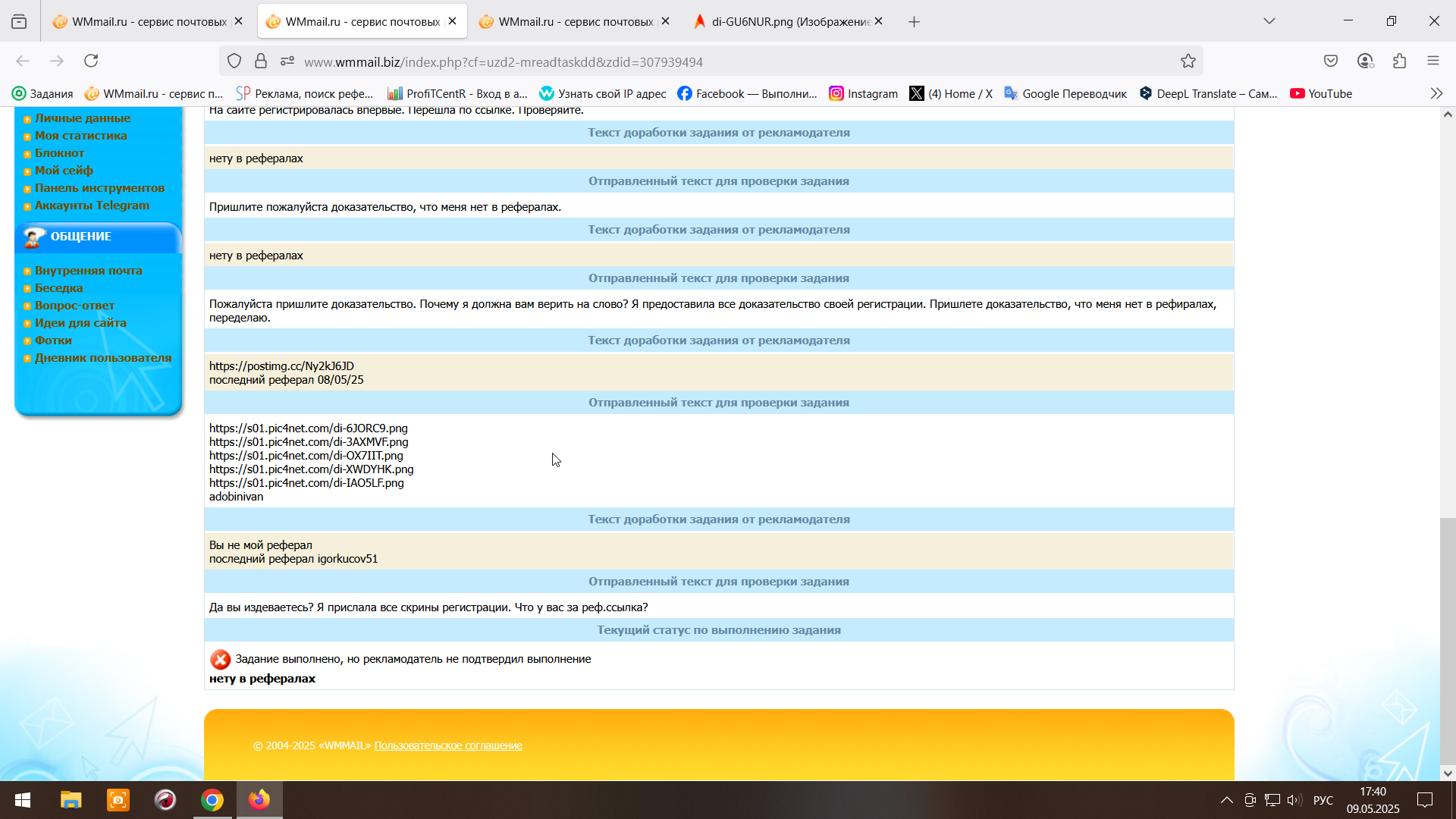Bookmark this page with star icon
The height and width of the screenshot is (819, 1456).
(1188, 61)
